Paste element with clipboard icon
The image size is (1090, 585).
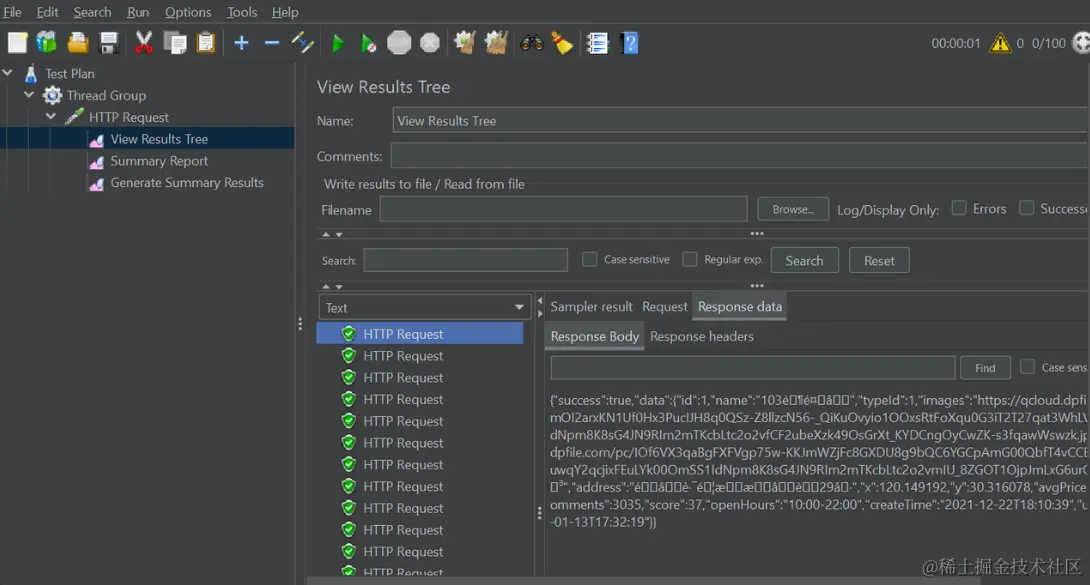pyautogui.click(x=206, y=43)
